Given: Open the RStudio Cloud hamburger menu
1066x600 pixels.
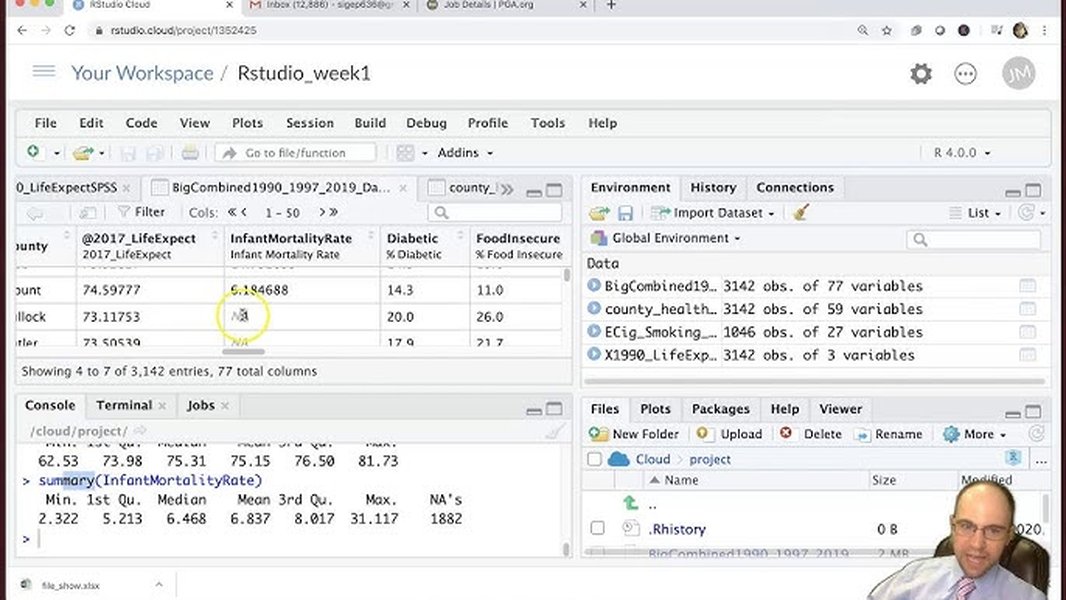Looking at the screenshot, I should tap(44, 71).
